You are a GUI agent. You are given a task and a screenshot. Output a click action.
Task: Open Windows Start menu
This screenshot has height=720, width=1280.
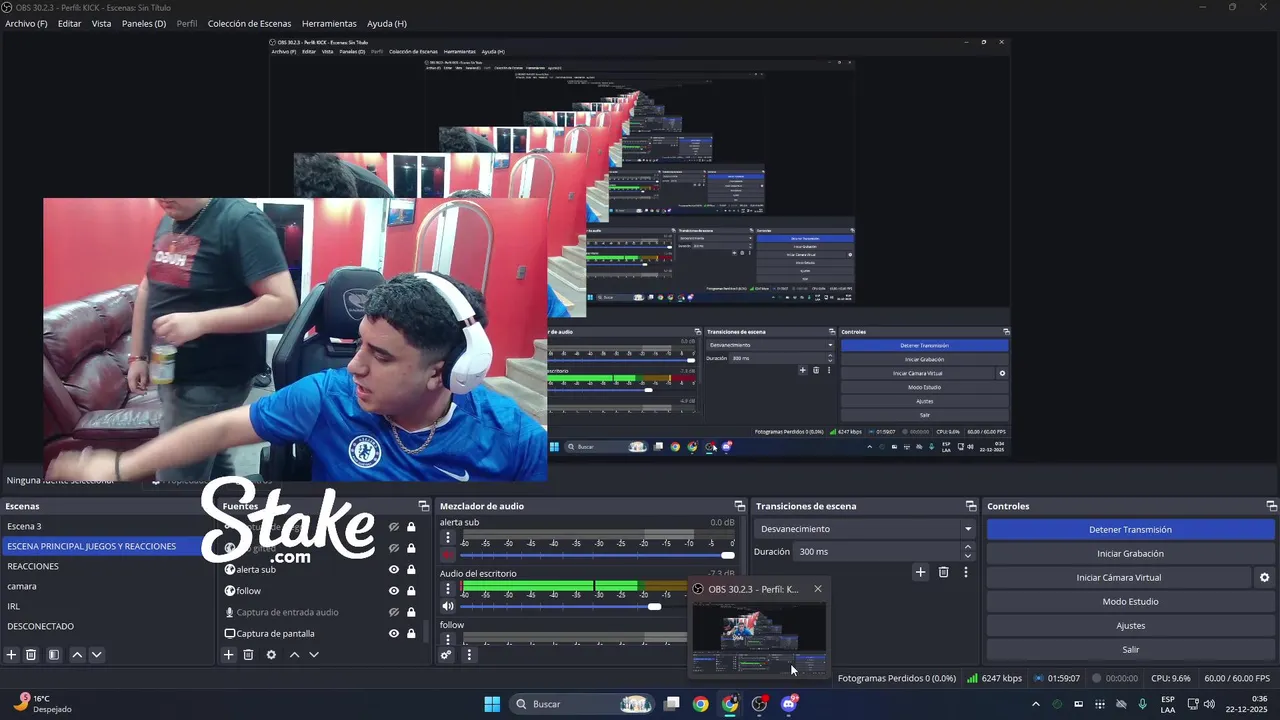coord(492,704)
